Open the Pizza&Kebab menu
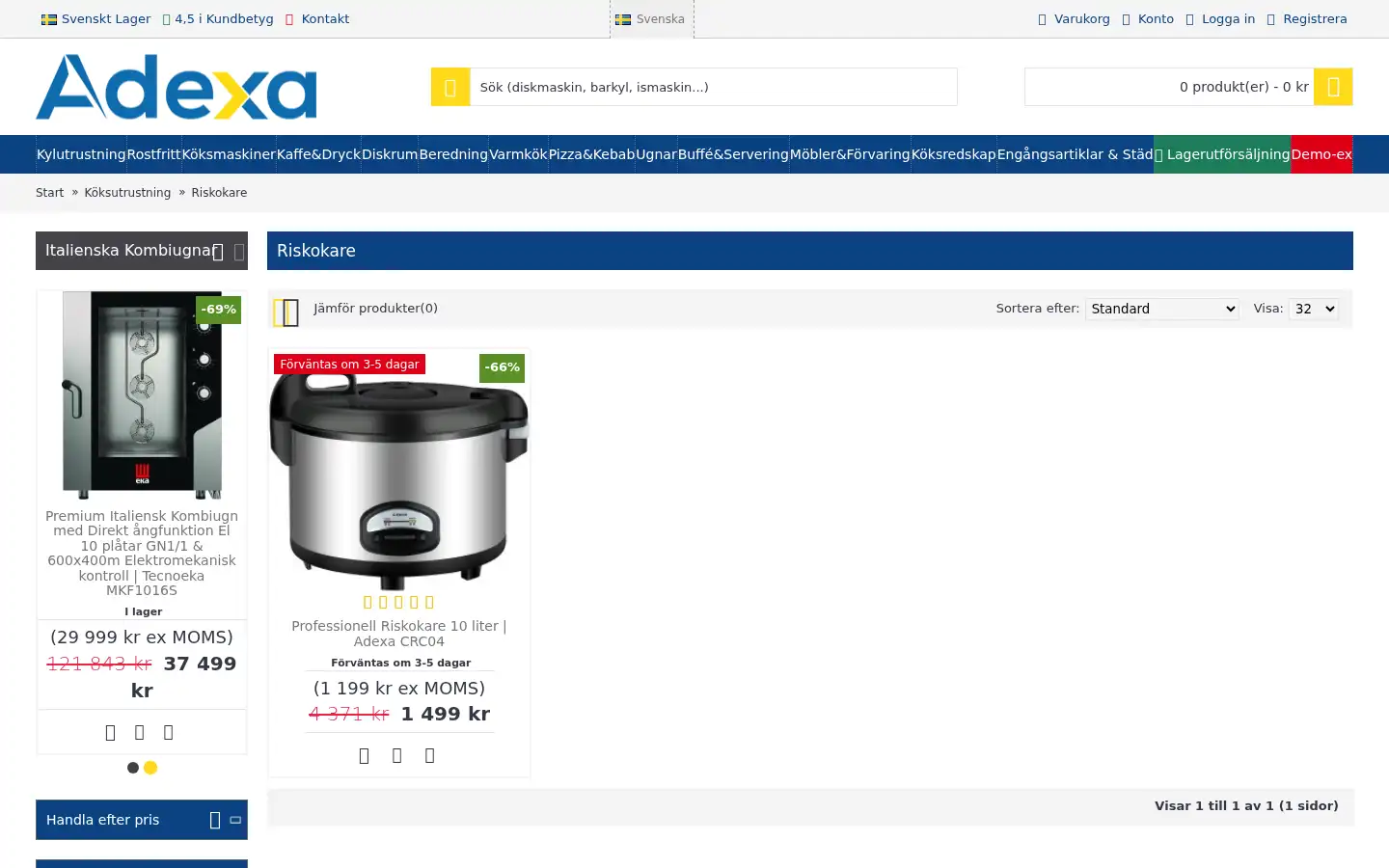This screenshot has width=1389, height=868. 591,154
